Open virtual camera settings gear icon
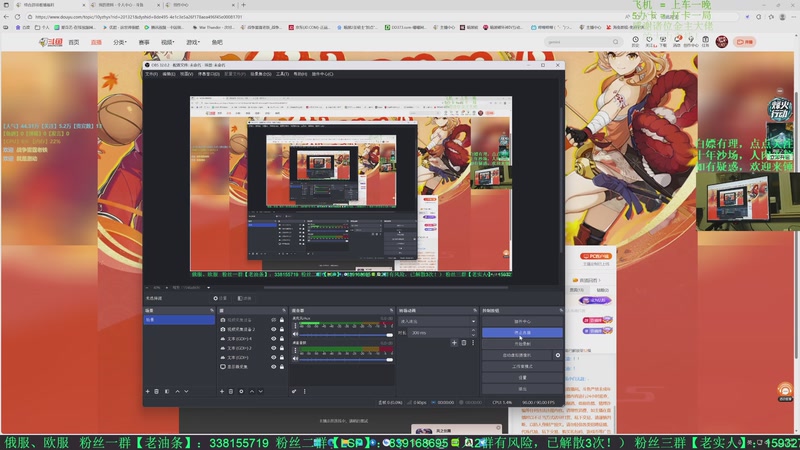 pos(558,355)
